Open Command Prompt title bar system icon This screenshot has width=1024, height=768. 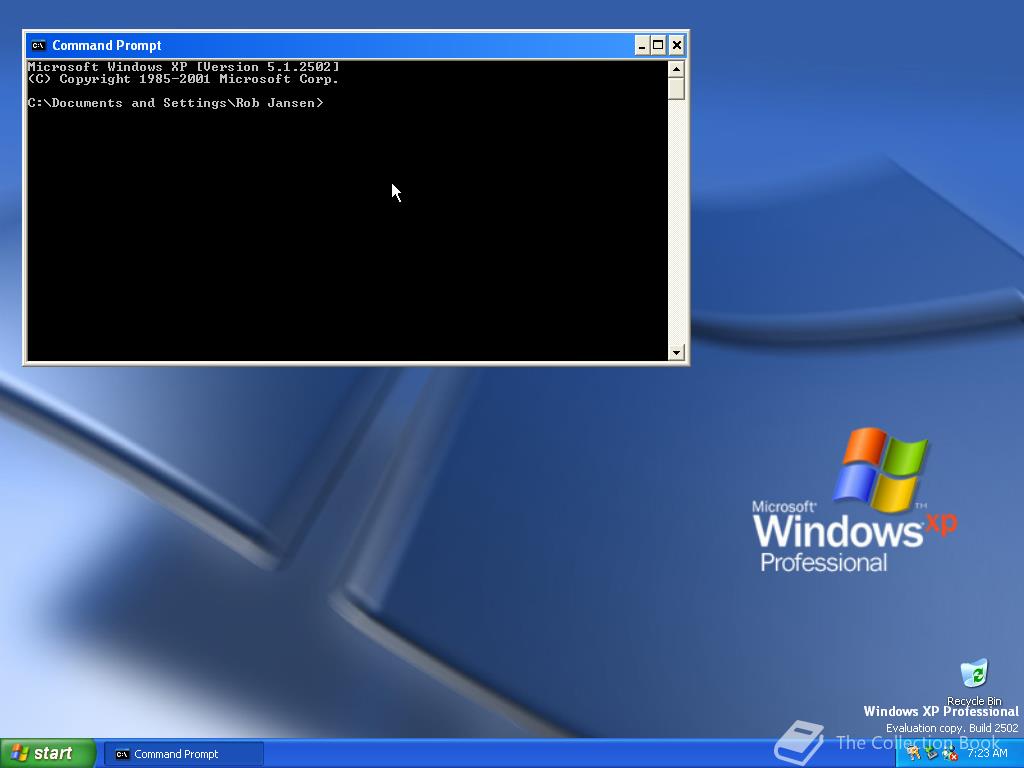[38, 45]
